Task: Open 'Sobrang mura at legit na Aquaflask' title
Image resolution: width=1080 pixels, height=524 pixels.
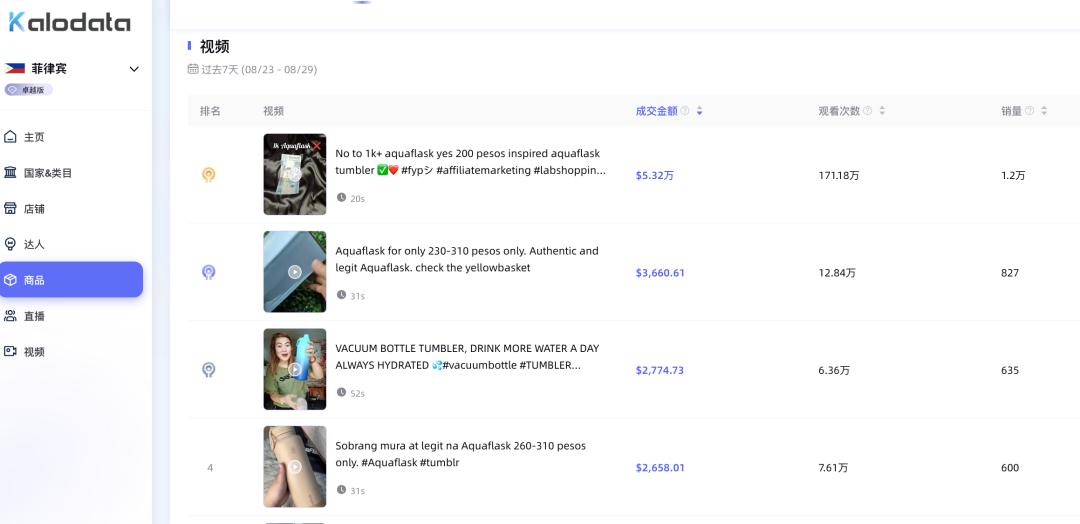Action: (x=461, y=454)
